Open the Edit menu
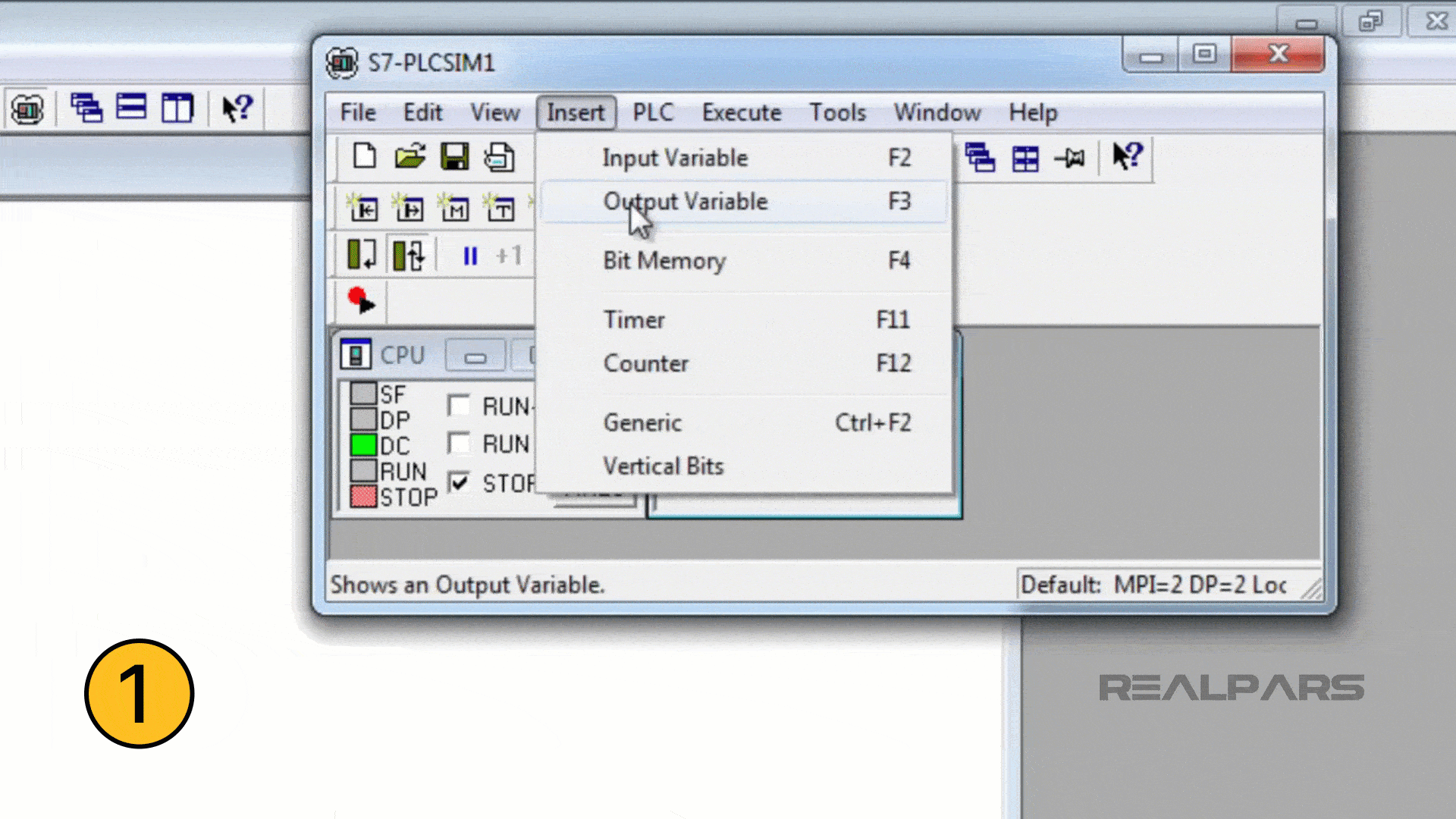 click(422, 113)
